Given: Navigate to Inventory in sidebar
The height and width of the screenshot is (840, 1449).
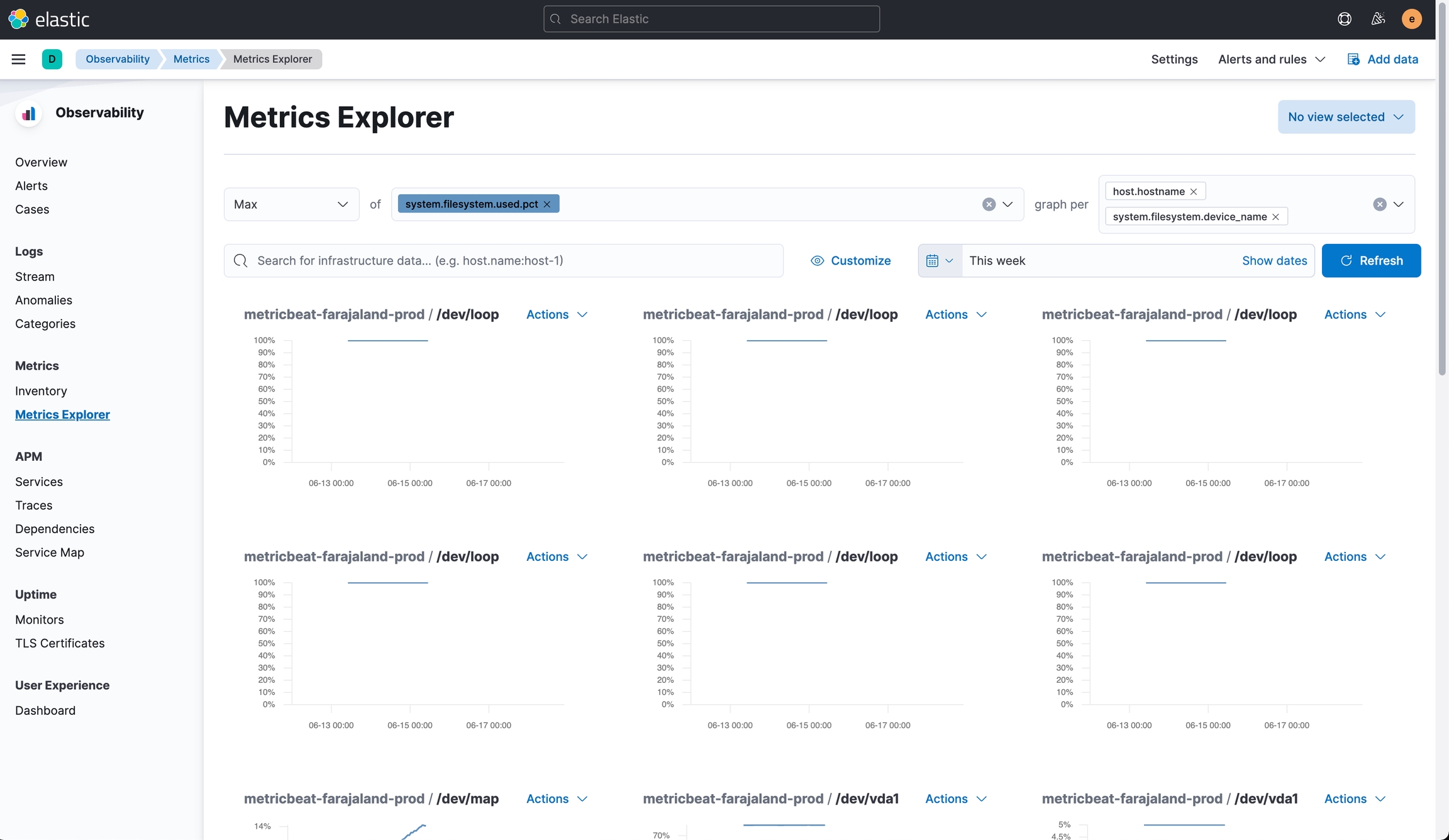Looking at the screenshot, I should coord(41,391).
